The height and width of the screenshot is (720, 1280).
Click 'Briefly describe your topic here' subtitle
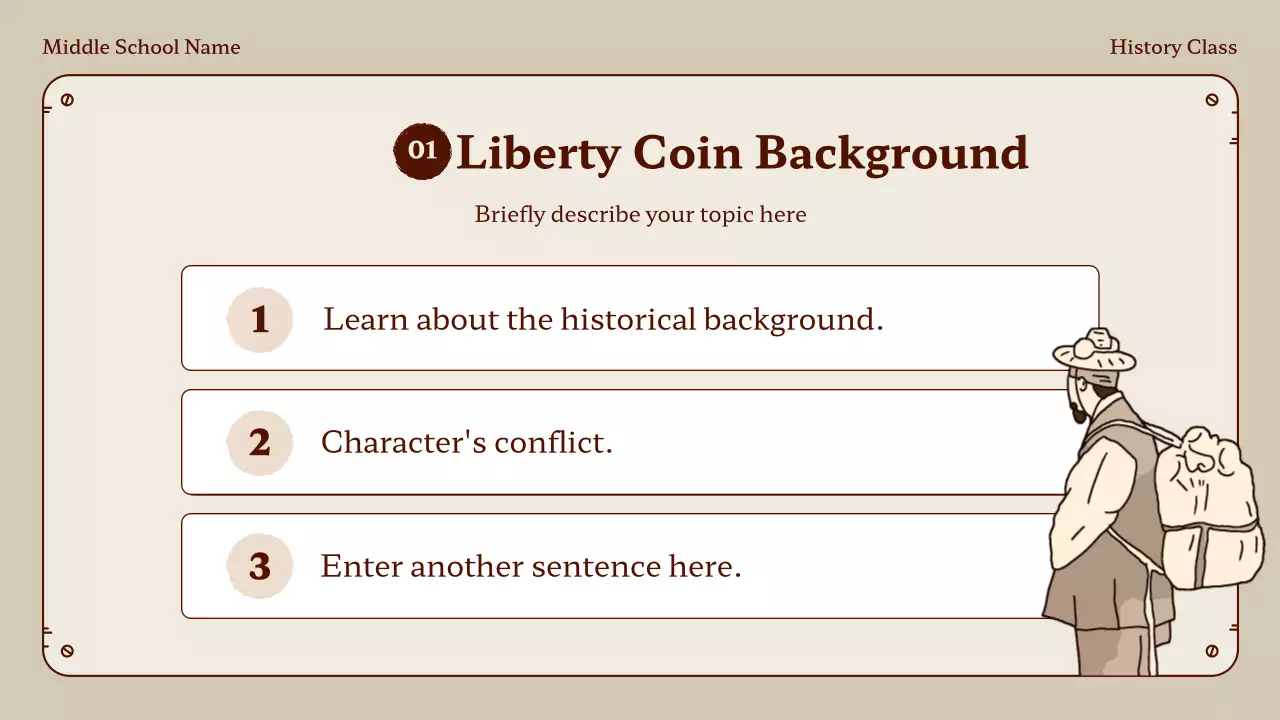(640, 214)
